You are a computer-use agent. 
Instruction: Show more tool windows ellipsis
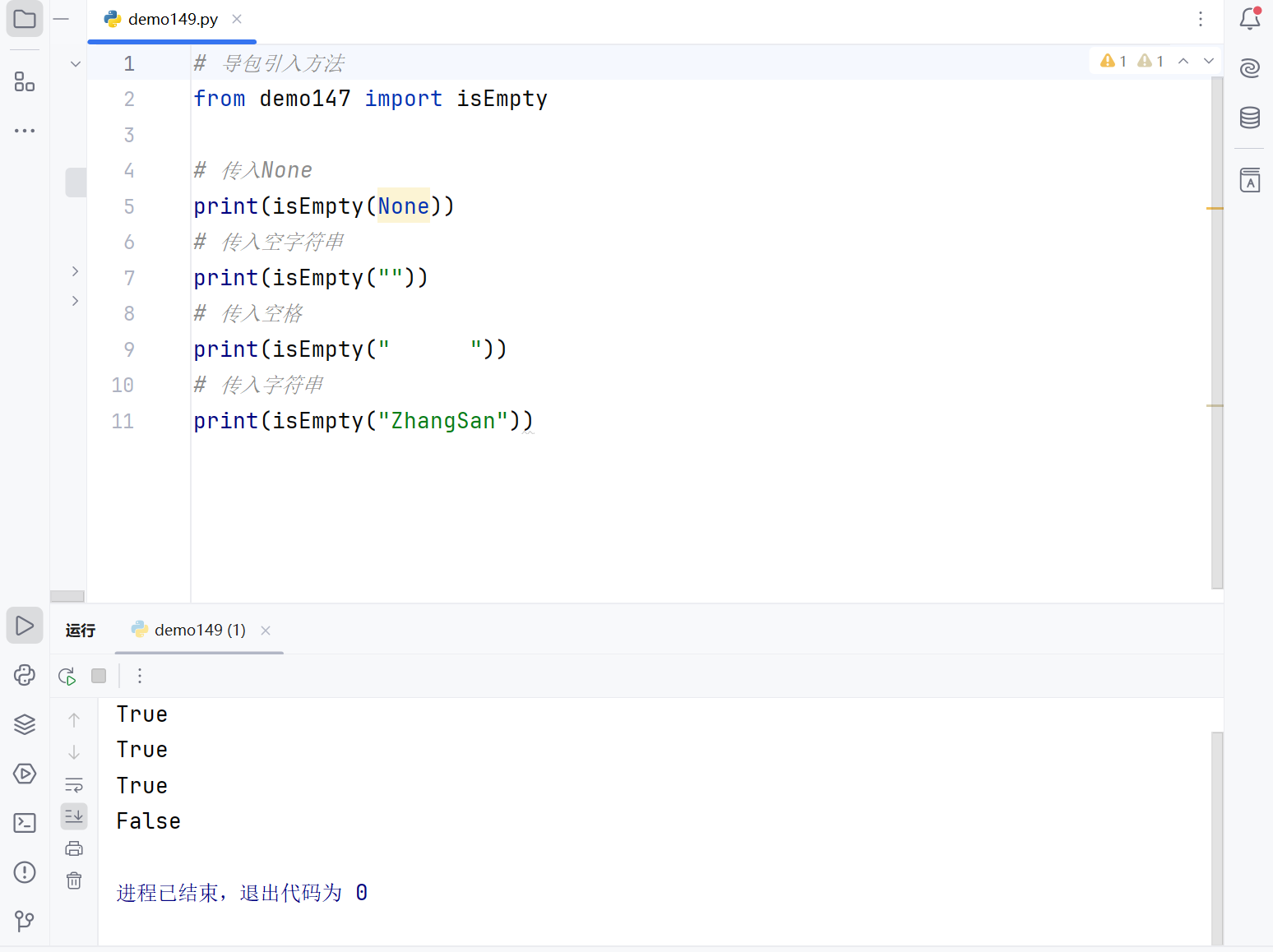click(x=25, y=131)
